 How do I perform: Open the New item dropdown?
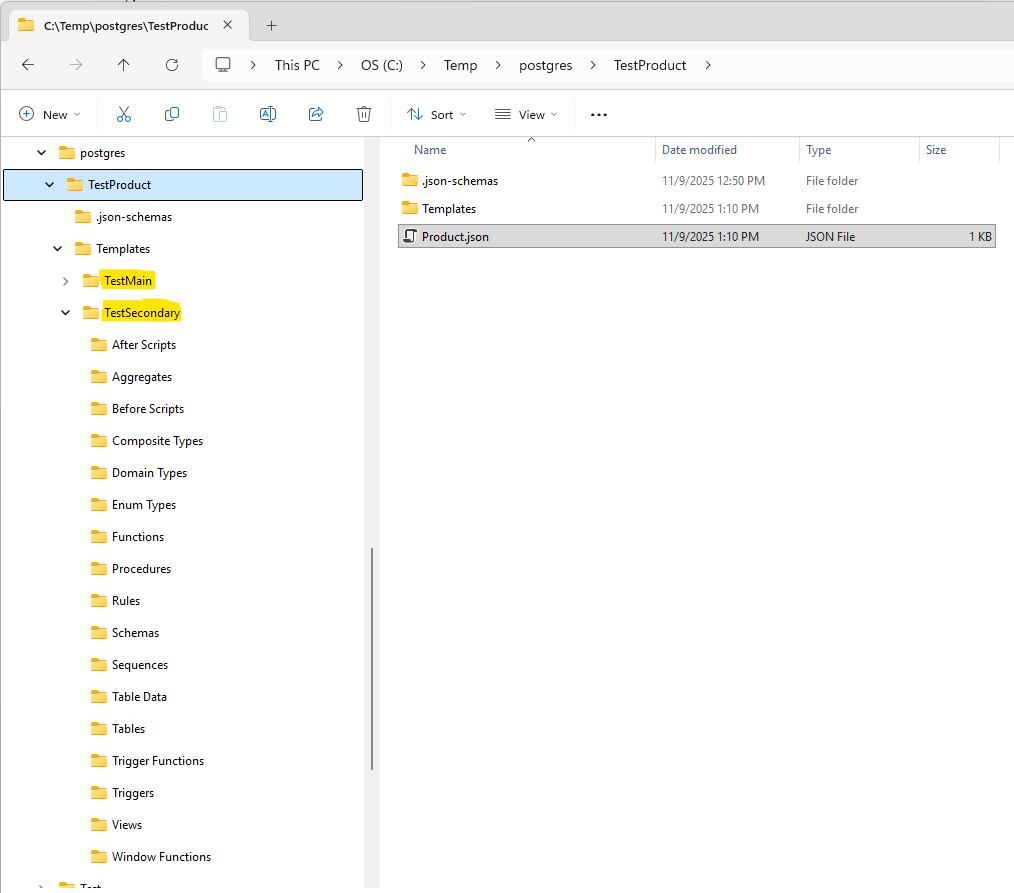(50, 115)
